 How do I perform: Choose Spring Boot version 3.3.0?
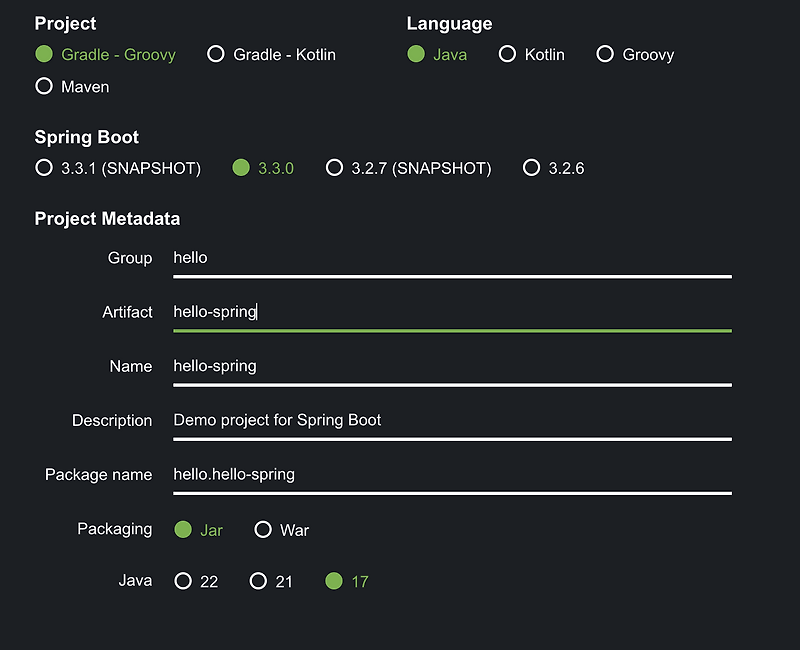tap(241, 168)
